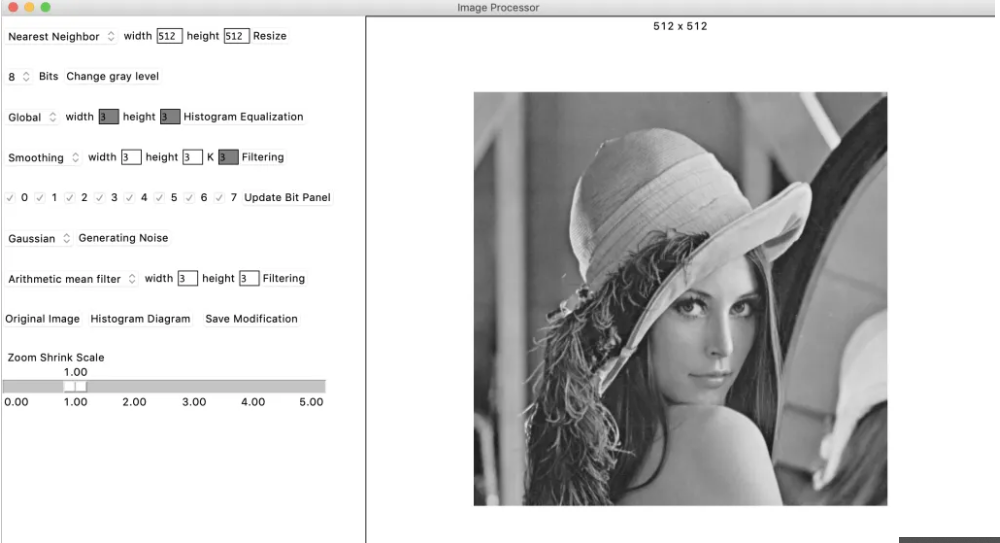Click the Resize button
The image size is (1000, 543).
click(x=269, y=36)
